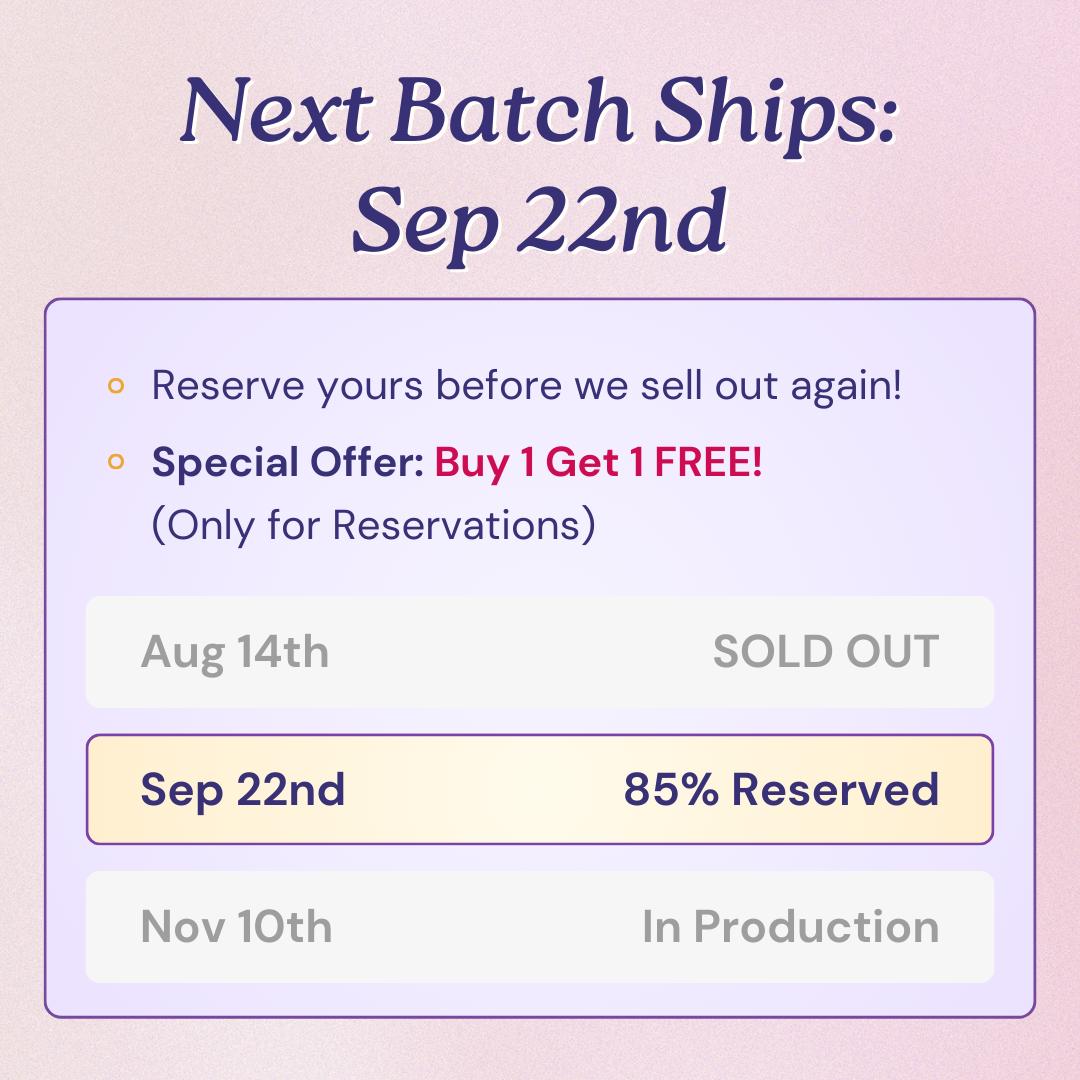The width and height of the screenshot is (1080, 1080).
Task: Click the Buy 1 Get 1 FREE offer
Action: (x=598, y=463)
